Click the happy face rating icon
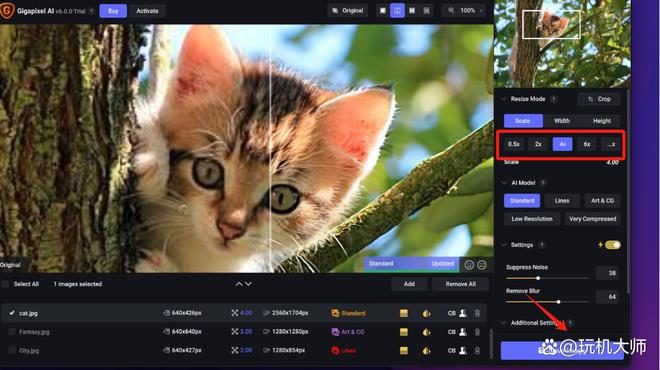Screen dimensions: 660x370 pyautogui.click(x=469, y=265)
